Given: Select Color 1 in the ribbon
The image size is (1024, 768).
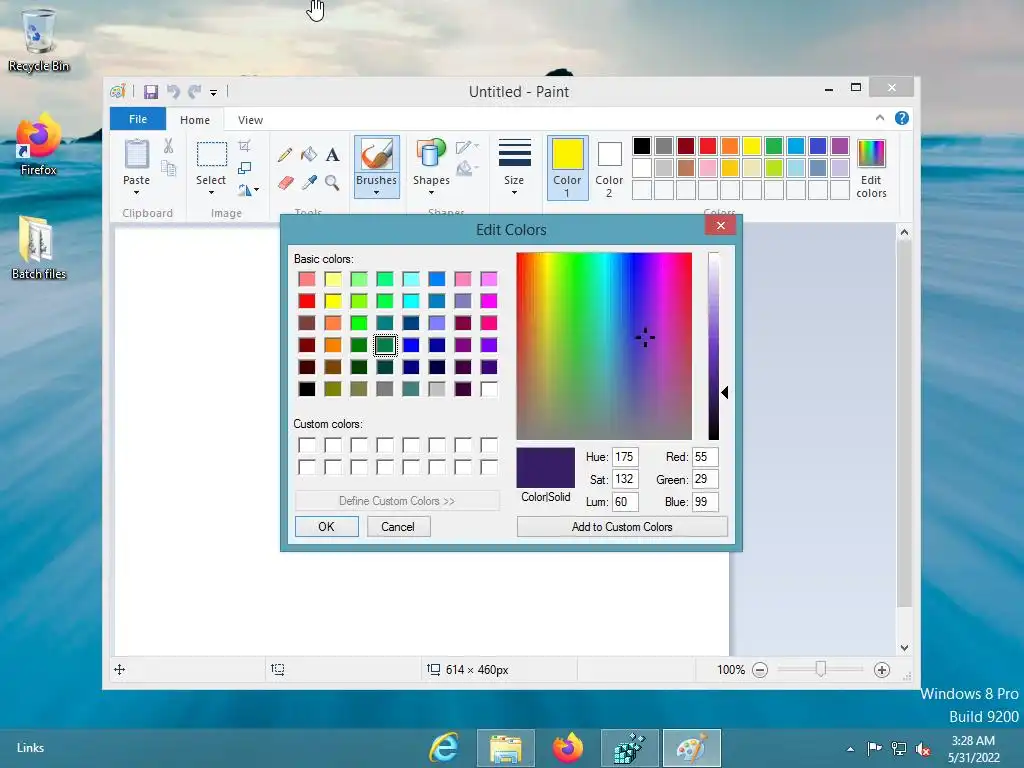Looking at the screenshot, I should tap(568, 168).
